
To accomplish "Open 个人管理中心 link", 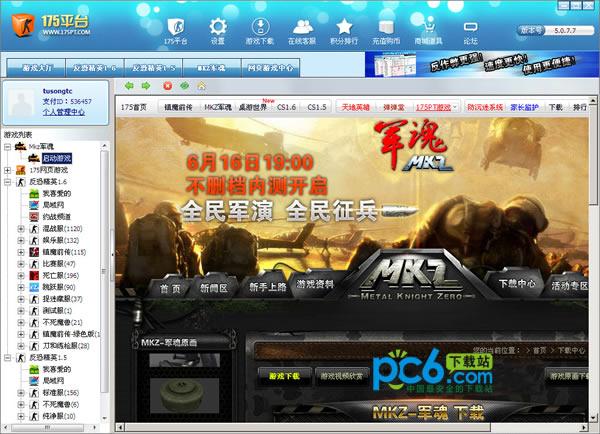I will pos(64,112).
